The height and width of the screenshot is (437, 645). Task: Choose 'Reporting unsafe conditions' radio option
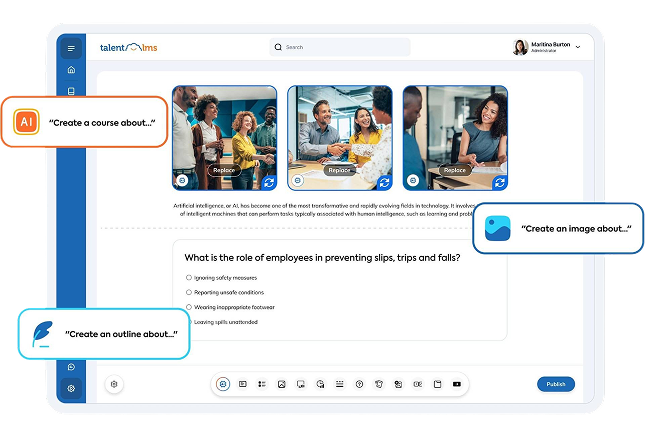(189, 292)
